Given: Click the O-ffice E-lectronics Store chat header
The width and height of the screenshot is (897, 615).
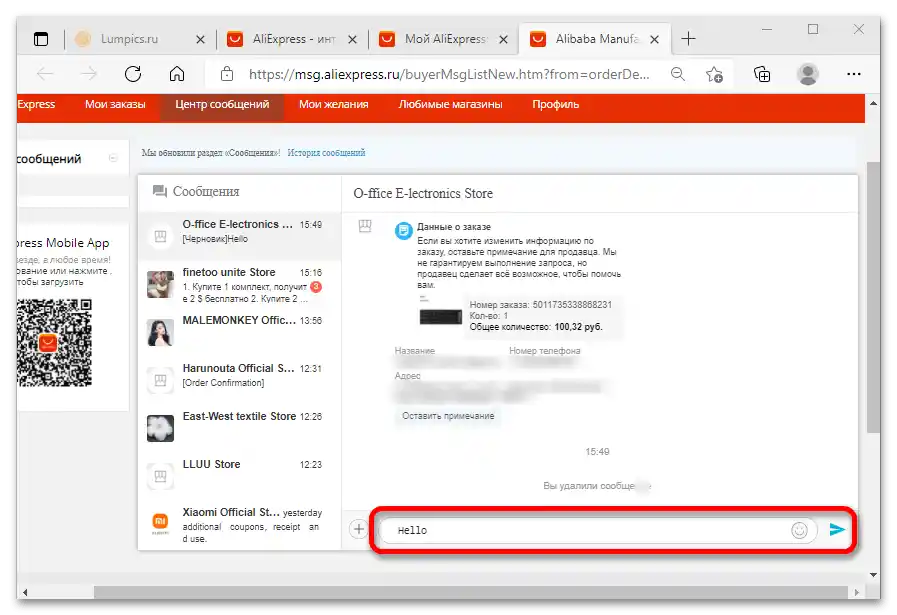Looking at the screenshot, I should pyautogui.click(x=423, y=193).
